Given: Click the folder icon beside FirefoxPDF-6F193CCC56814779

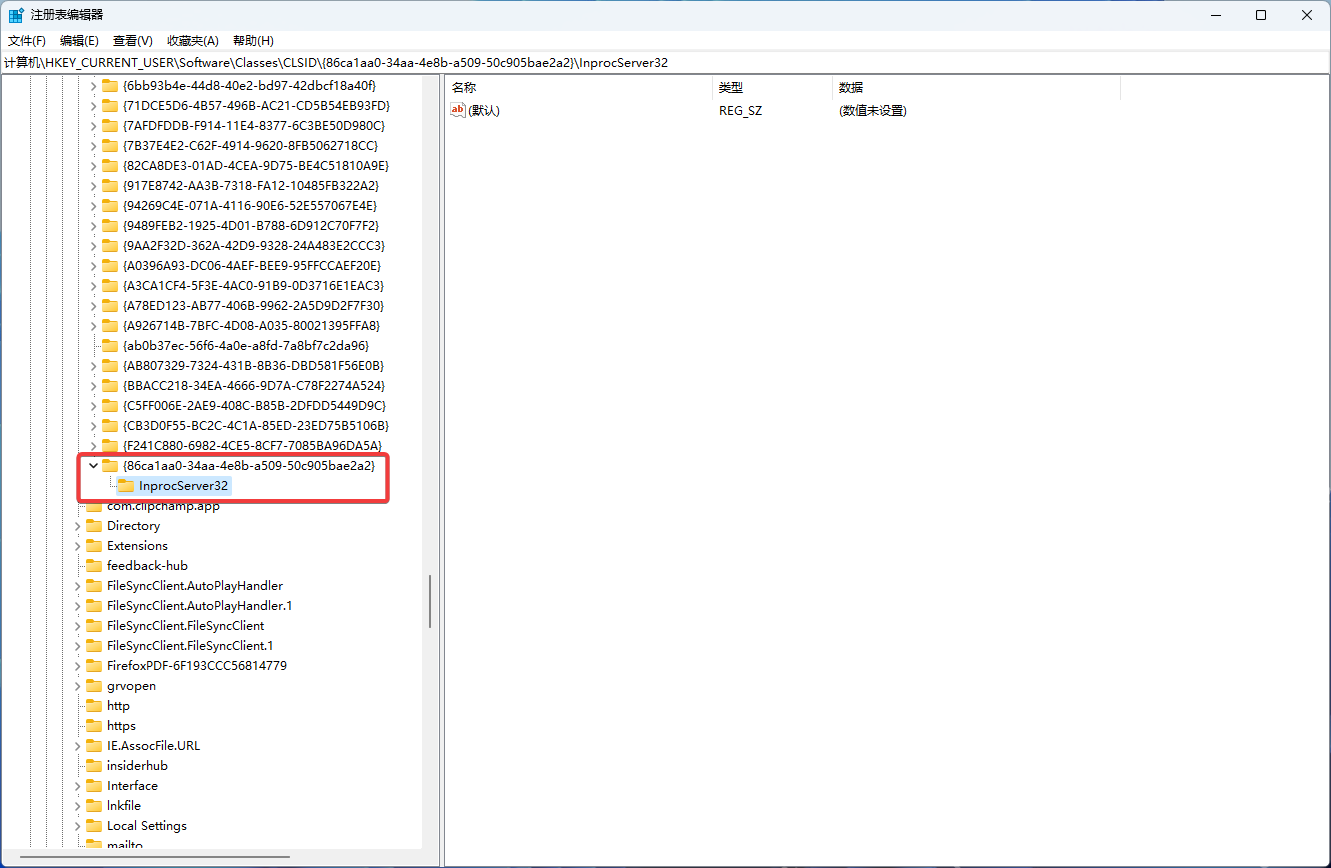Looking at the screenshot, I should pyautogui.click(x=93, y=666).
